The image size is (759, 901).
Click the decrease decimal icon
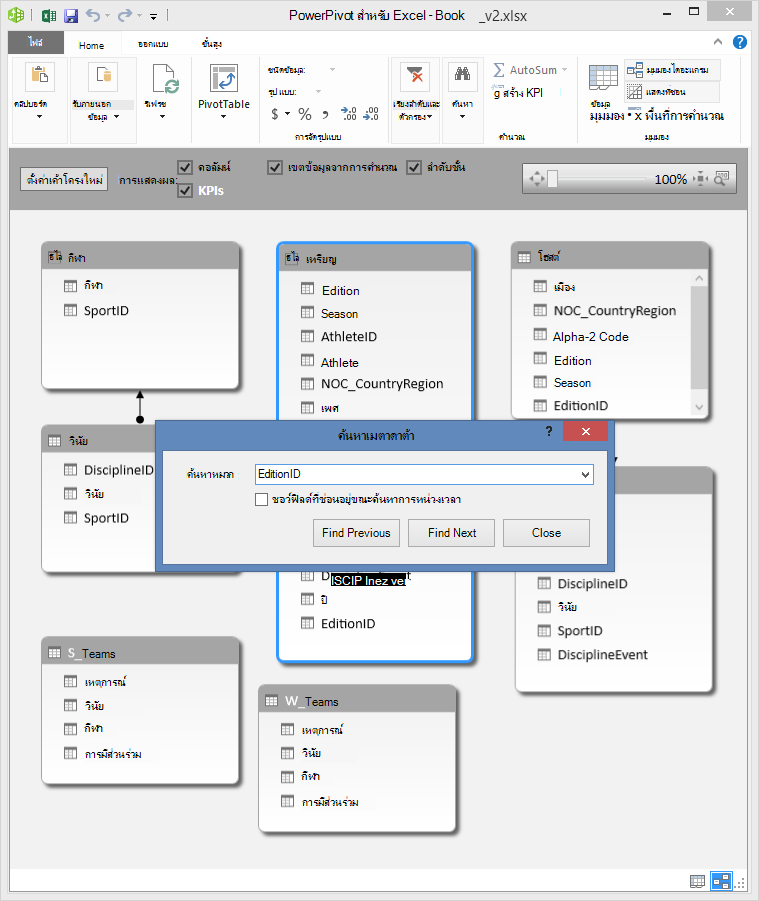click(371, 114)
